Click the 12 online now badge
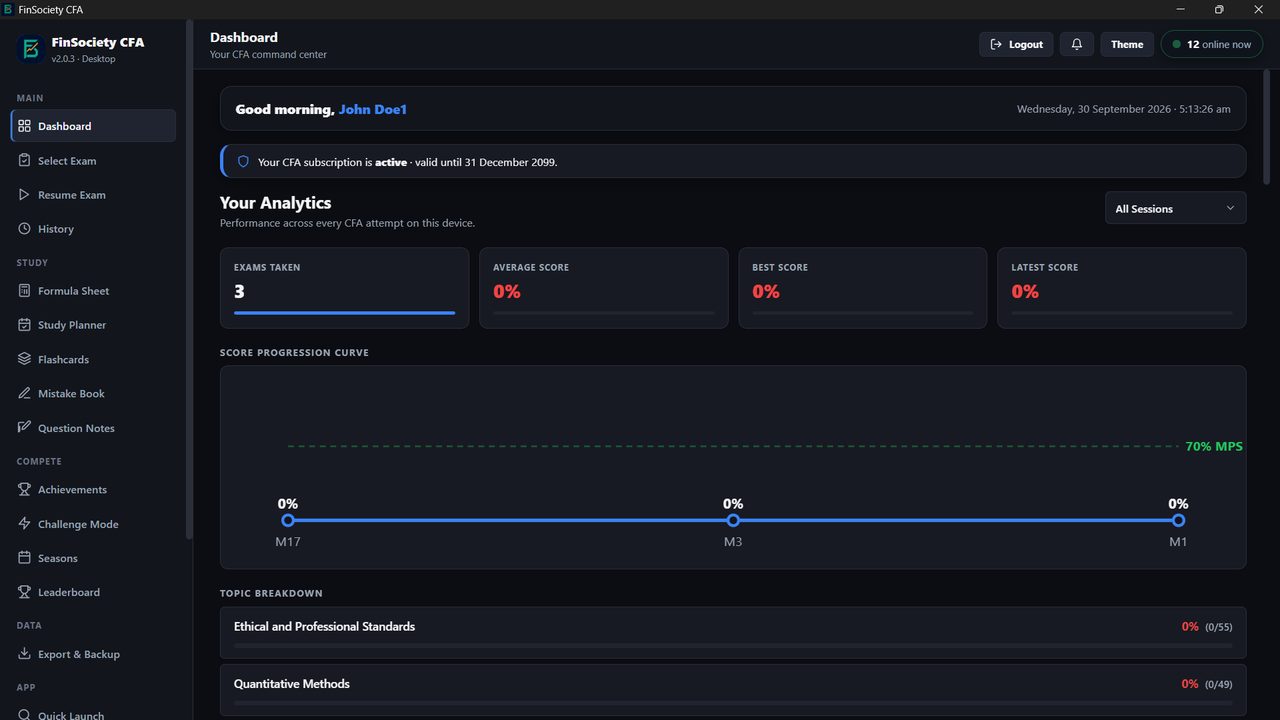Image resolution: width=1280 pixels, height=720 pixels. pos(1212,44)
